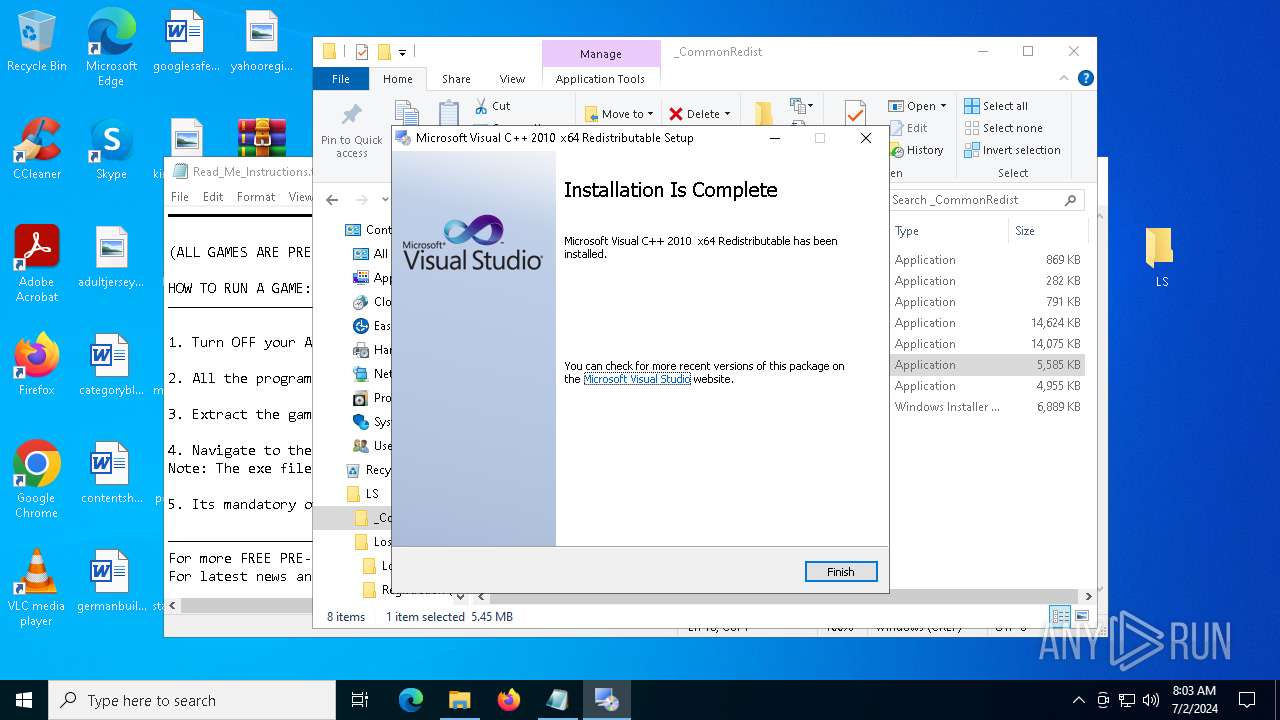The height and width of the screenshot is (720, 1280).
Task: Show hidden system tray icons
Action: pos(1078,700)
